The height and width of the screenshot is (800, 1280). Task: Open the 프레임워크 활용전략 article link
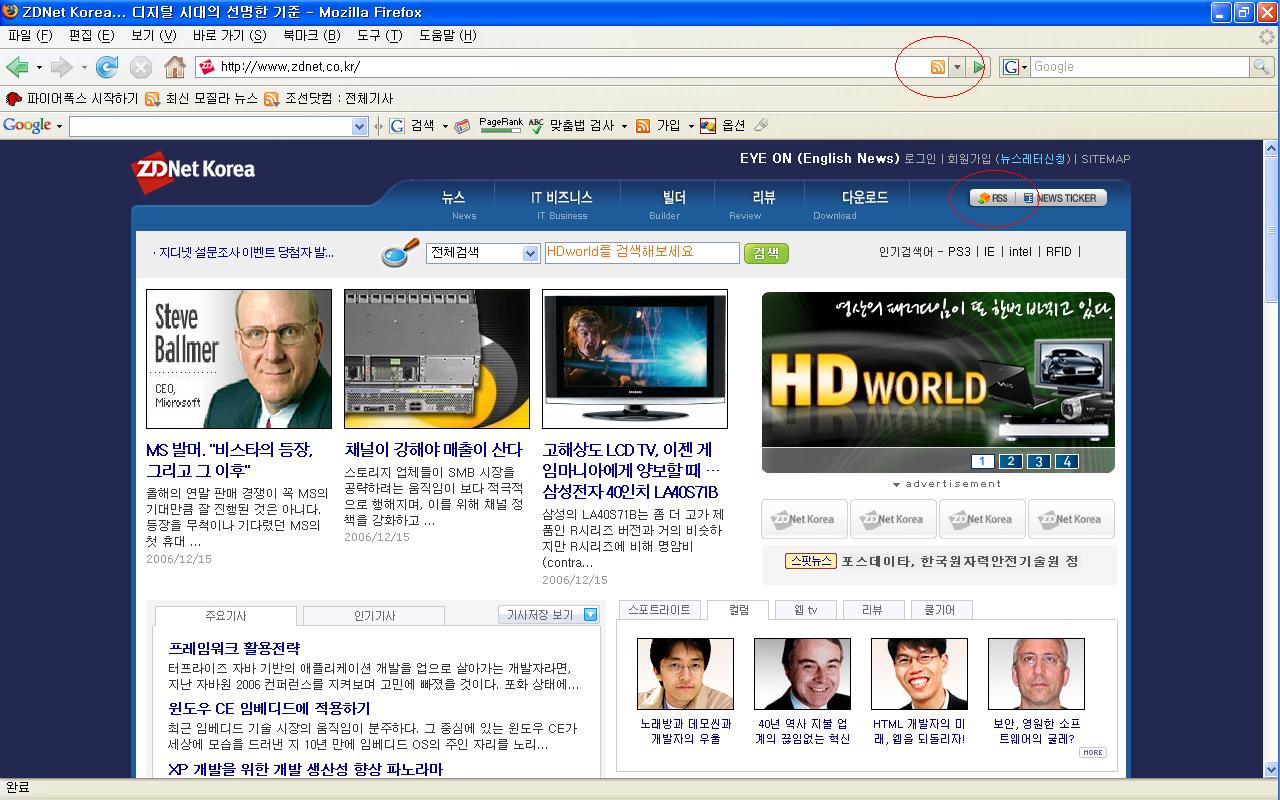234,648
